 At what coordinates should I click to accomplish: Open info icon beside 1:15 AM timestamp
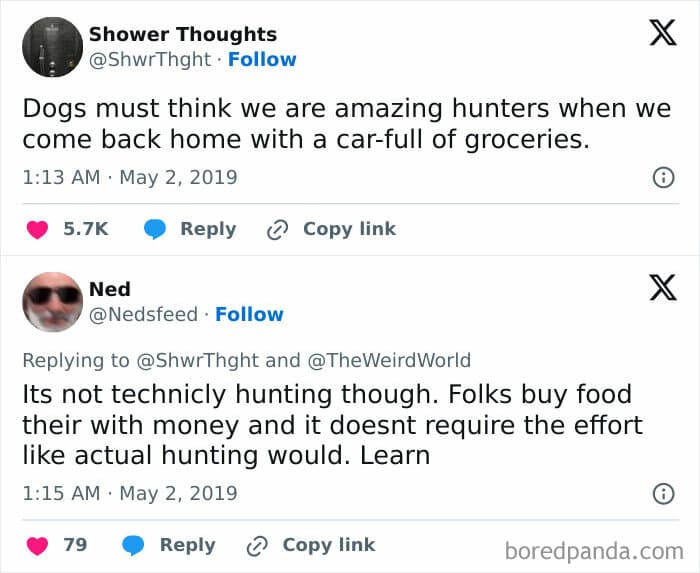[x=663, y=494]
